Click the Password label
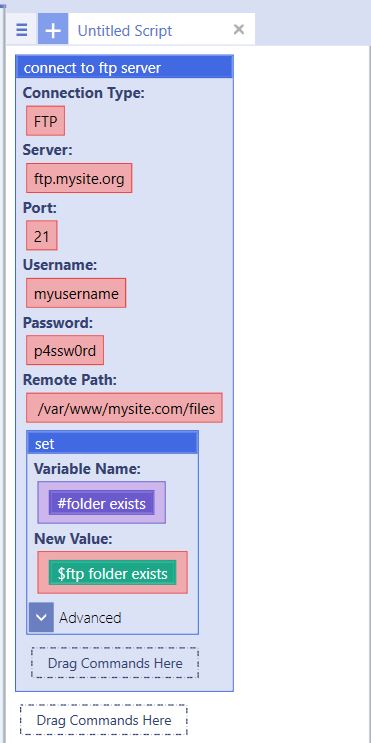This screenshot has height=743, width=371. point(58,322)
